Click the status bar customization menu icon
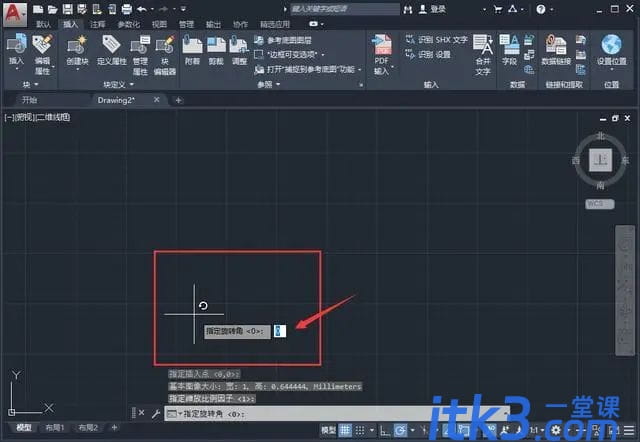Image resolution: width=640 pixels, height=442 pixels. click(629, 430)
